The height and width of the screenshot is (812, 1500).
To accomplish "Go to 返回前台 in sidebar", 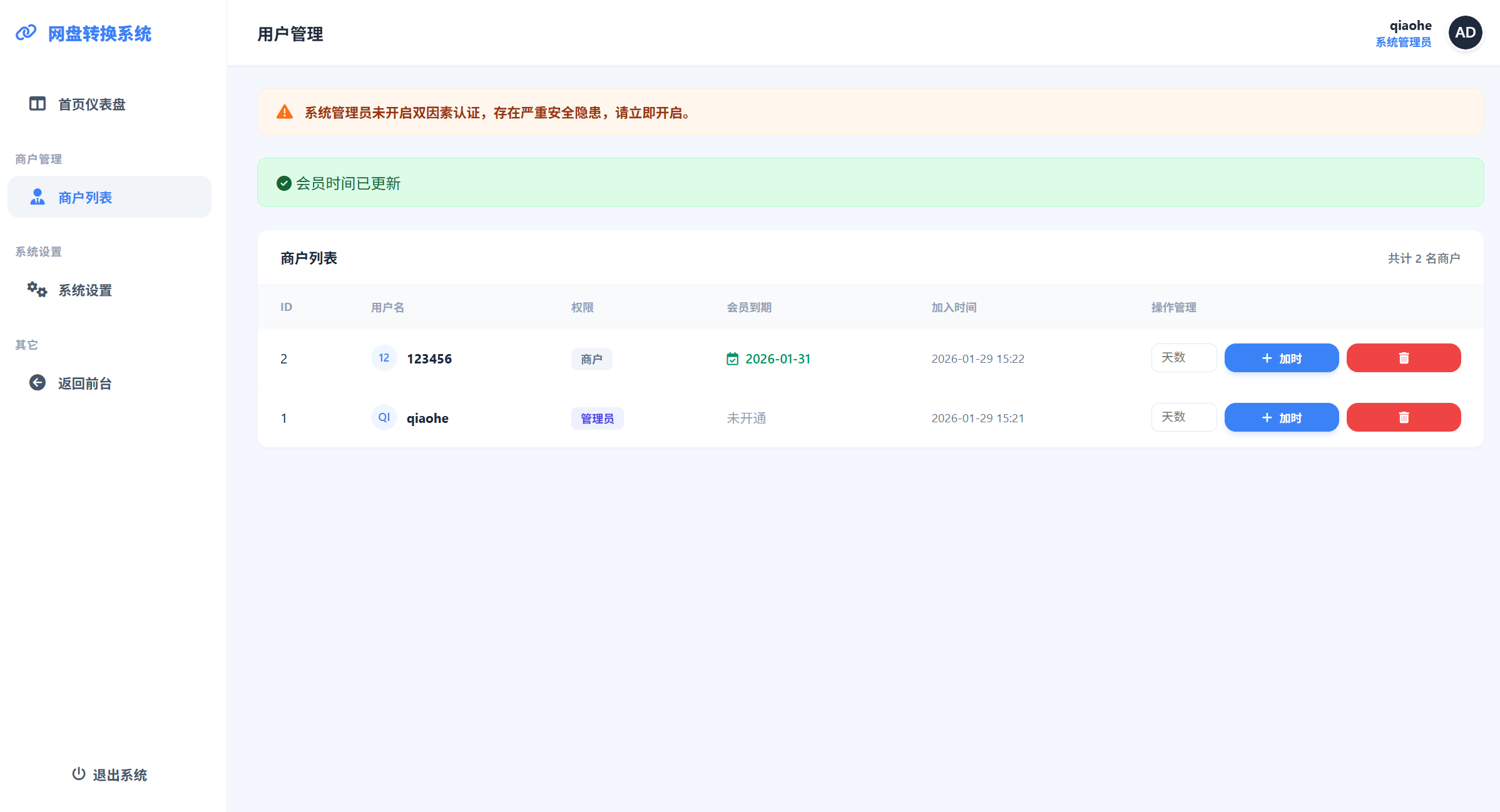I will coord(85,383).
